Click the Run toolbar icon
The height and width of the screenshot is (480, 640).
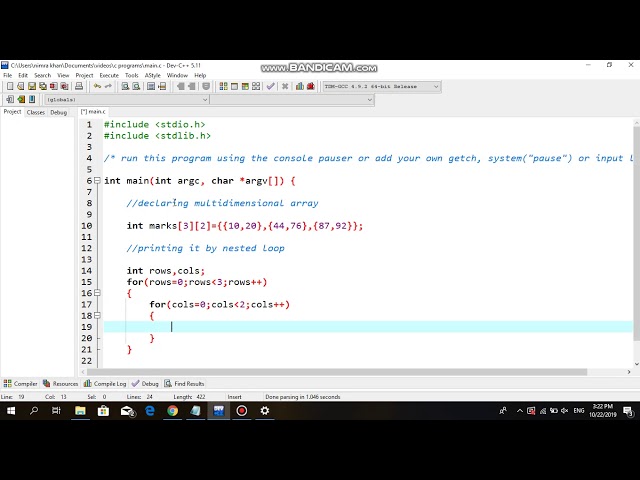(234, 86)
